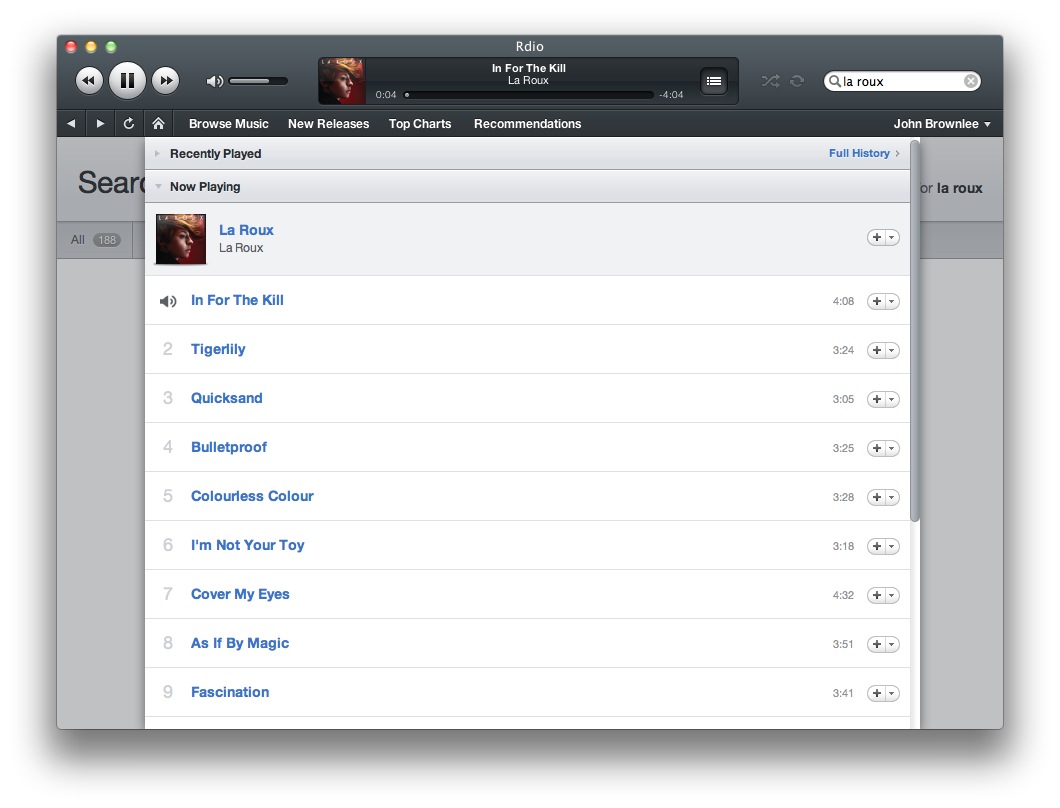1060x808 pixels.
Task: Click the now-playing speaker icon beside In For The Kill
Action: click(168, 302)
